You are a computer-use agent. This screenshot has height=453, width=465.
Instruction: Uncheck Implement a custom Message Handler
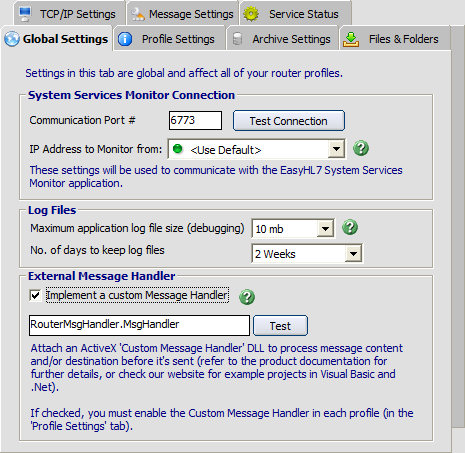coord(35,295)
